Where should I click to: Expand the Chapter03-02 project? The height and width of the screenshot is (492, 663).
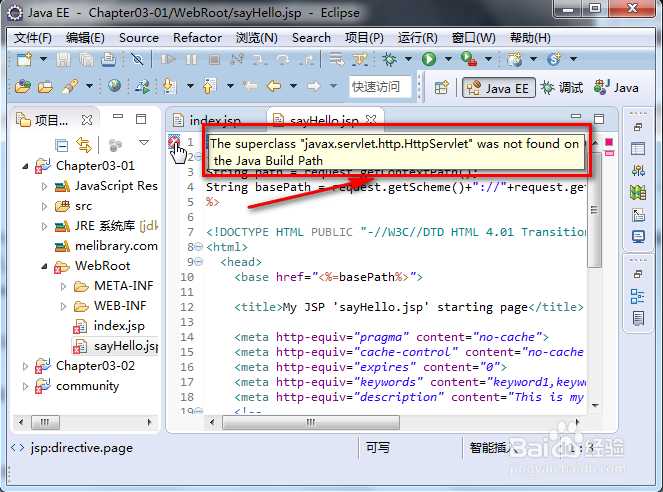point(25,366)
